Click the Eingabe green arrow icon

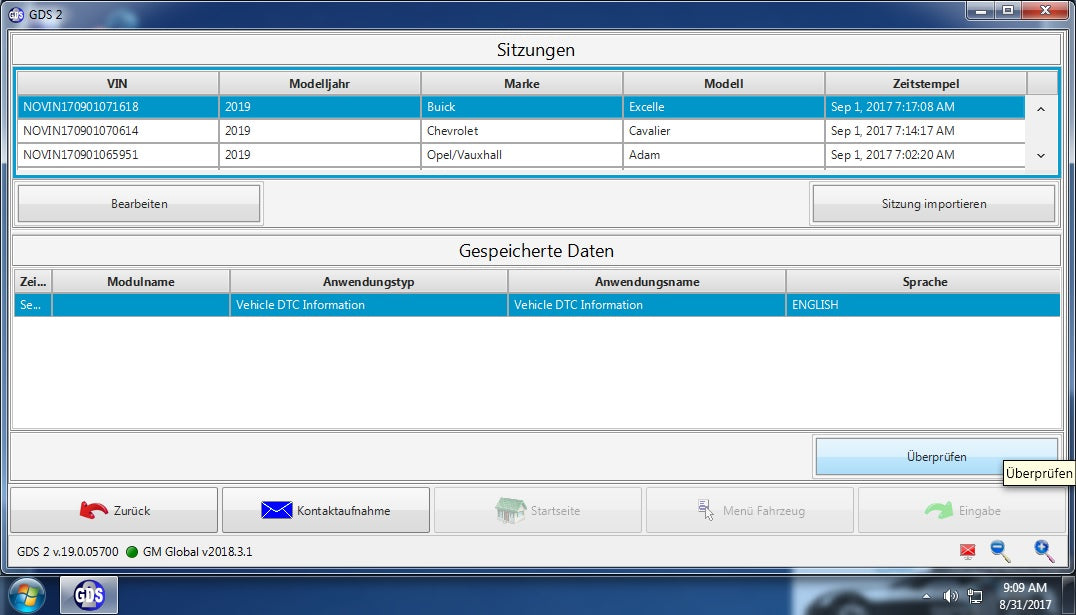point(936,510)
